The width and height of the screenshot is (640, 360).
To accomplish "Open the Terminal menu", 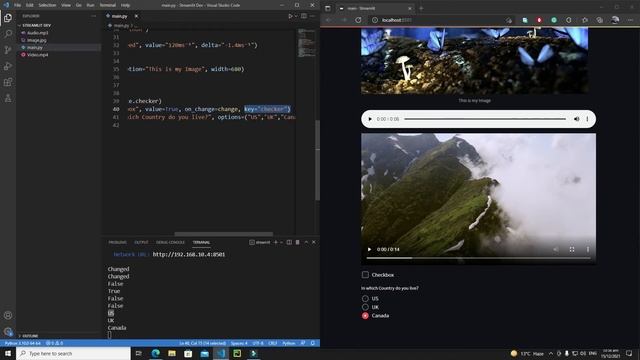I will point(108,5).
